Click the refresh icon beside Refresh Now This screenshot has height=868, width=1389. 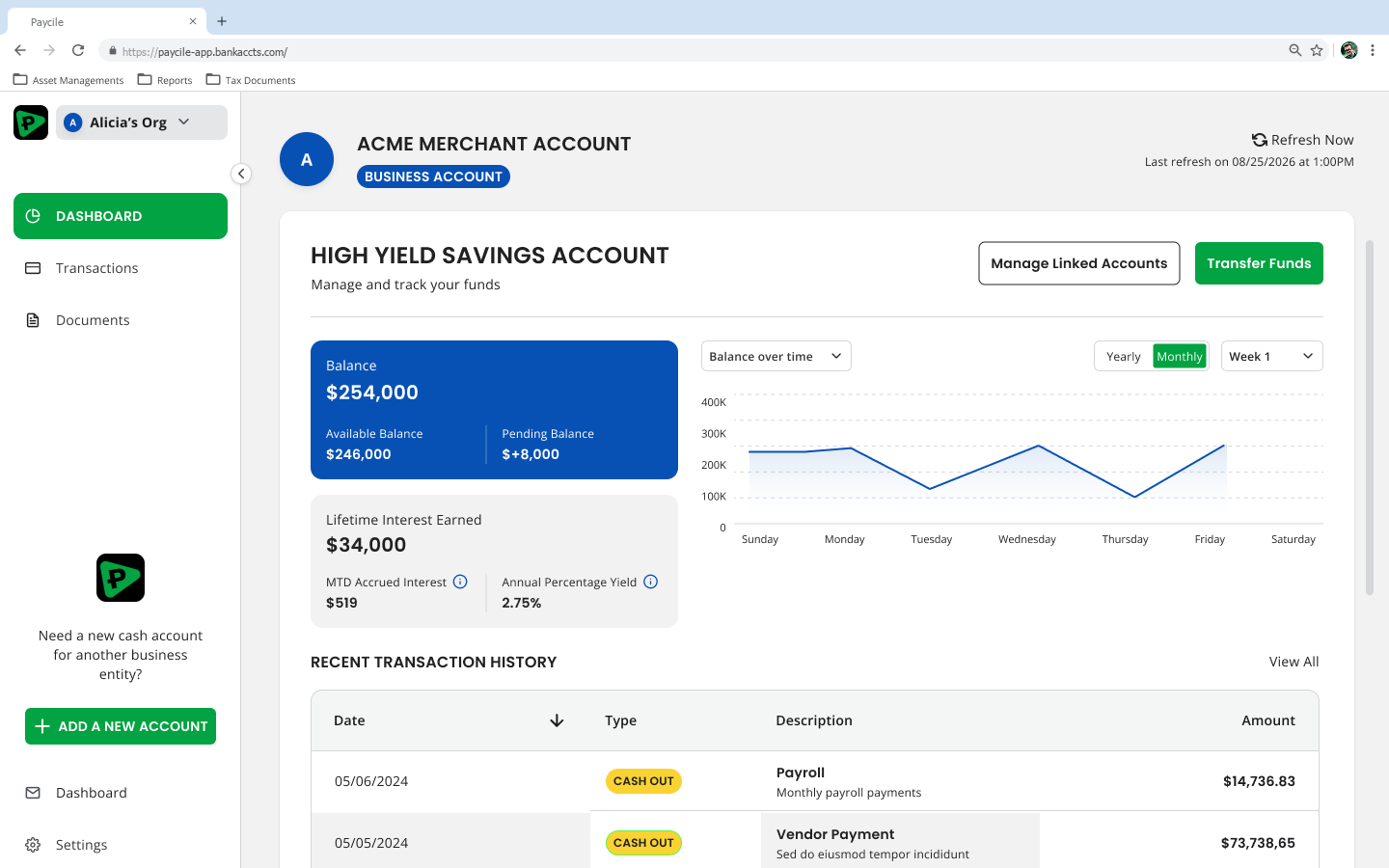click(1259, 140)
